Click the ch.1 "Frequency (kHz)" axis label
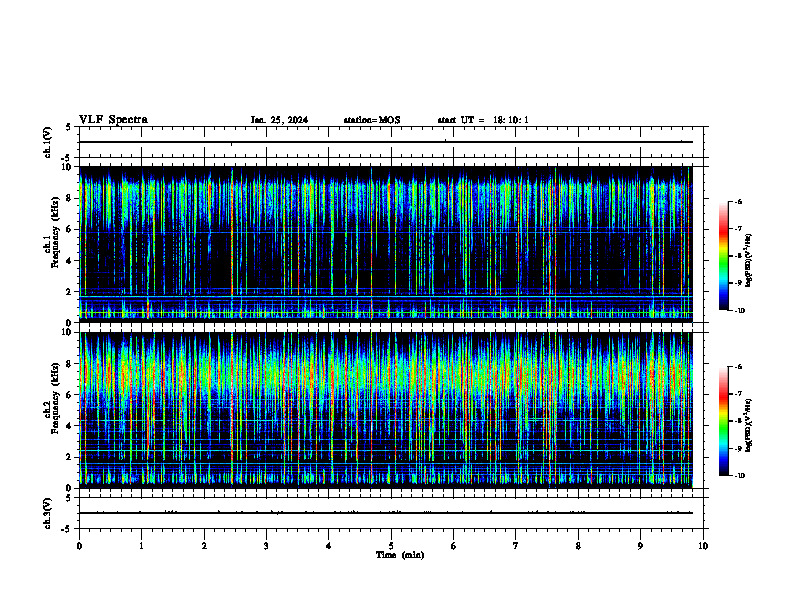This screenshot has width=792, height=612. [55, 232]
